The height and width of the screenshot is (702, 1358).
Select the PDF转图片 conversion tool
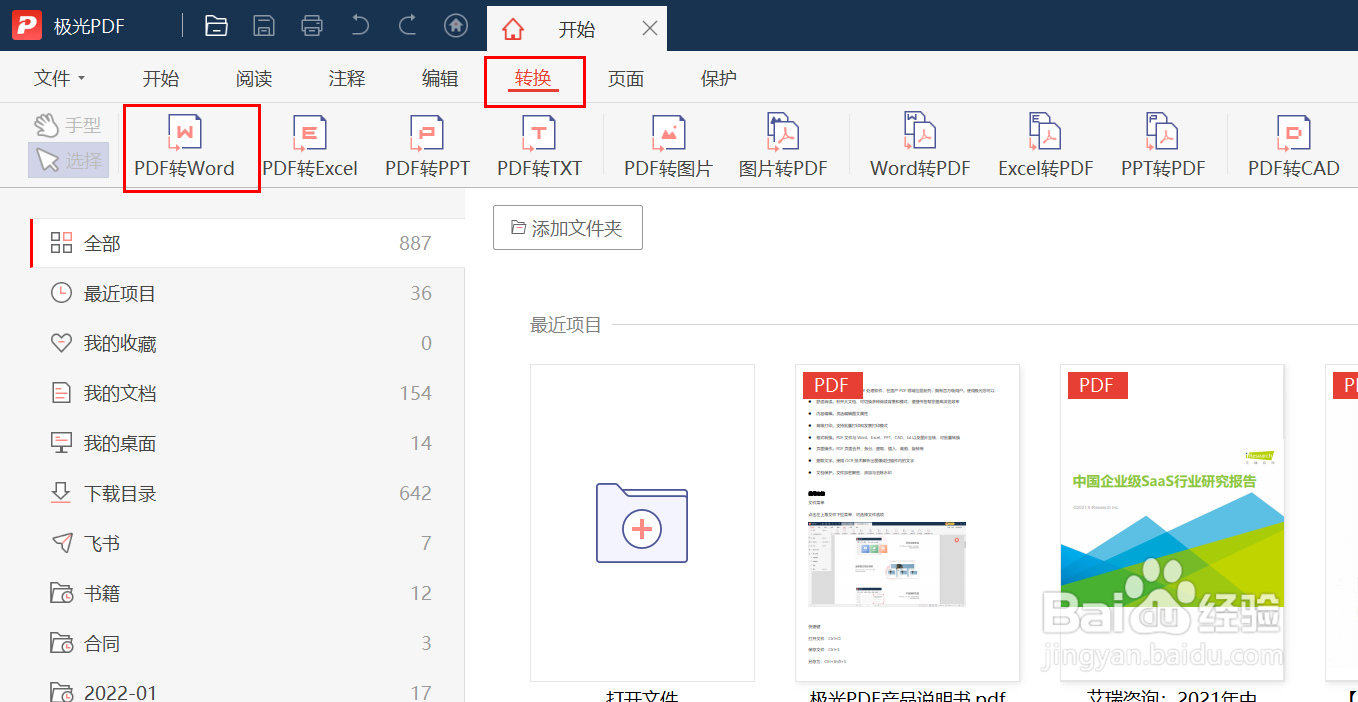[665, 145]
